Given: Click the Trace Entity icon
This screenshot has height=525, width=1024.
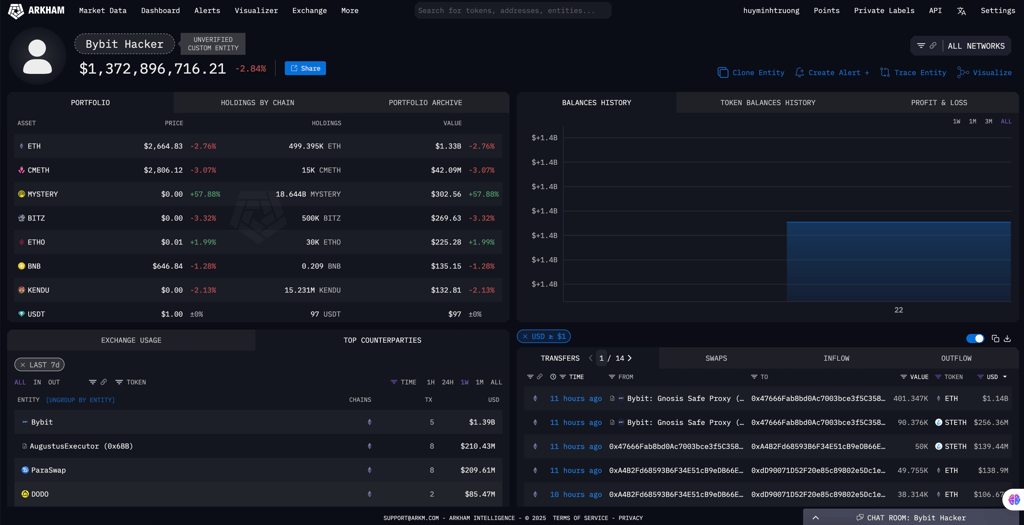Looking at the screenshot, I should click(885, 72).
